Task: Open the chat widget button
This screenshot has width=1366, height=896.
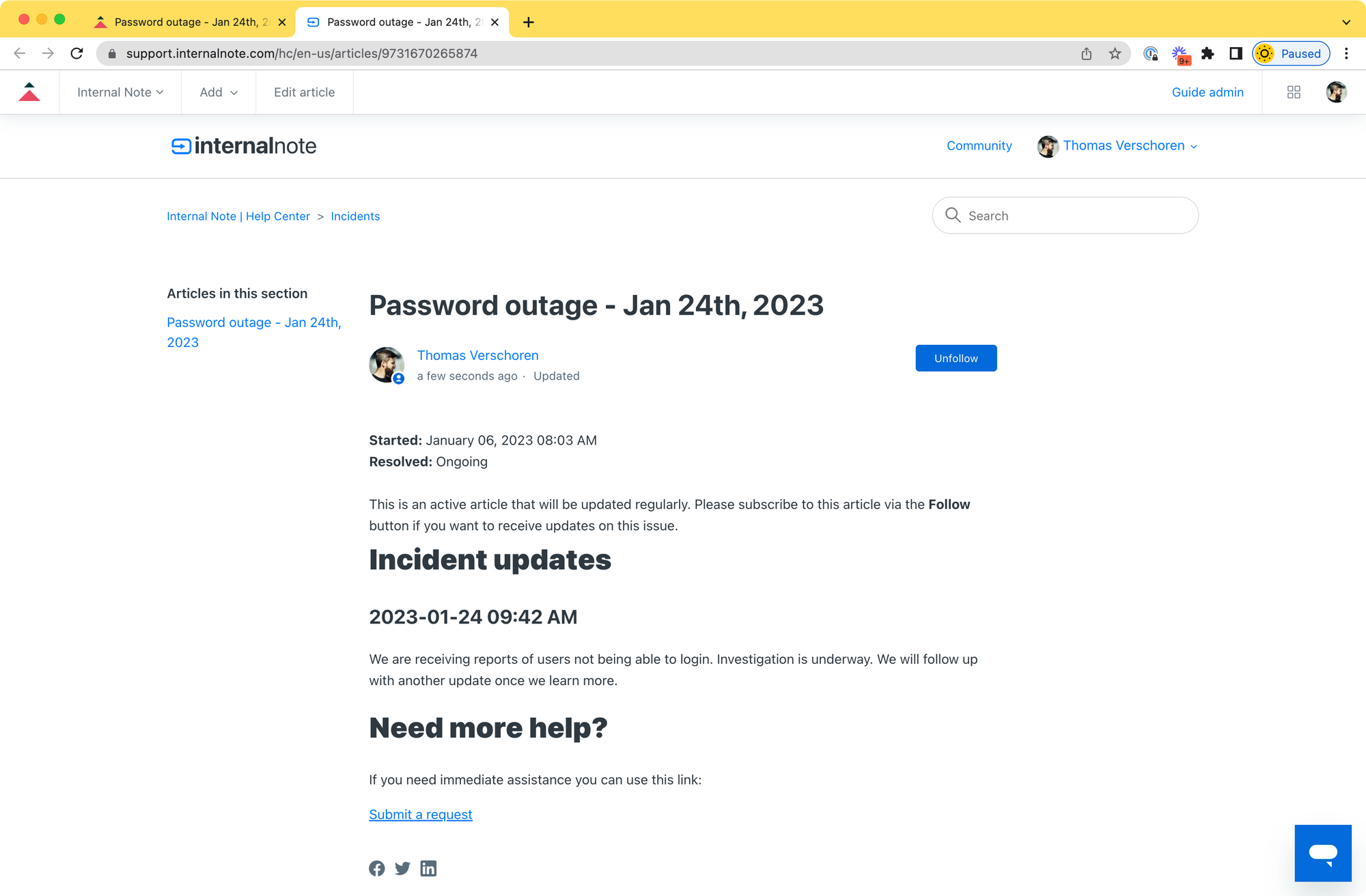Action: pyautogui.click(x=1322, y=852)
